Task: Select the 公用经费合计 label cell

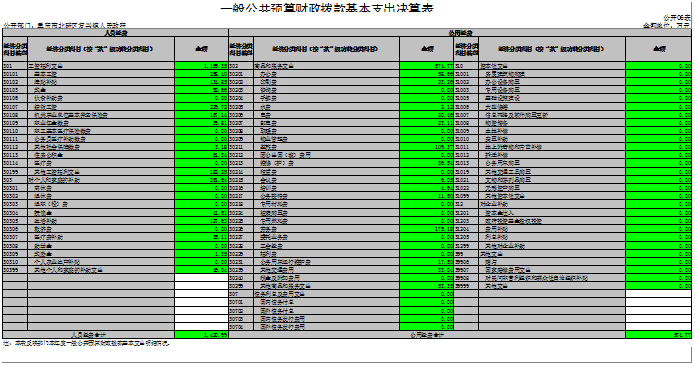Action: [x=427, y=335]
